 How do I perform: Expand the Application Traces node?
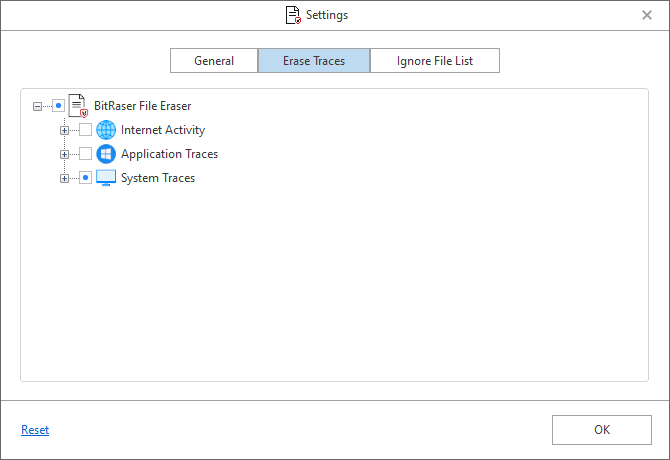(x=65, y=154)
